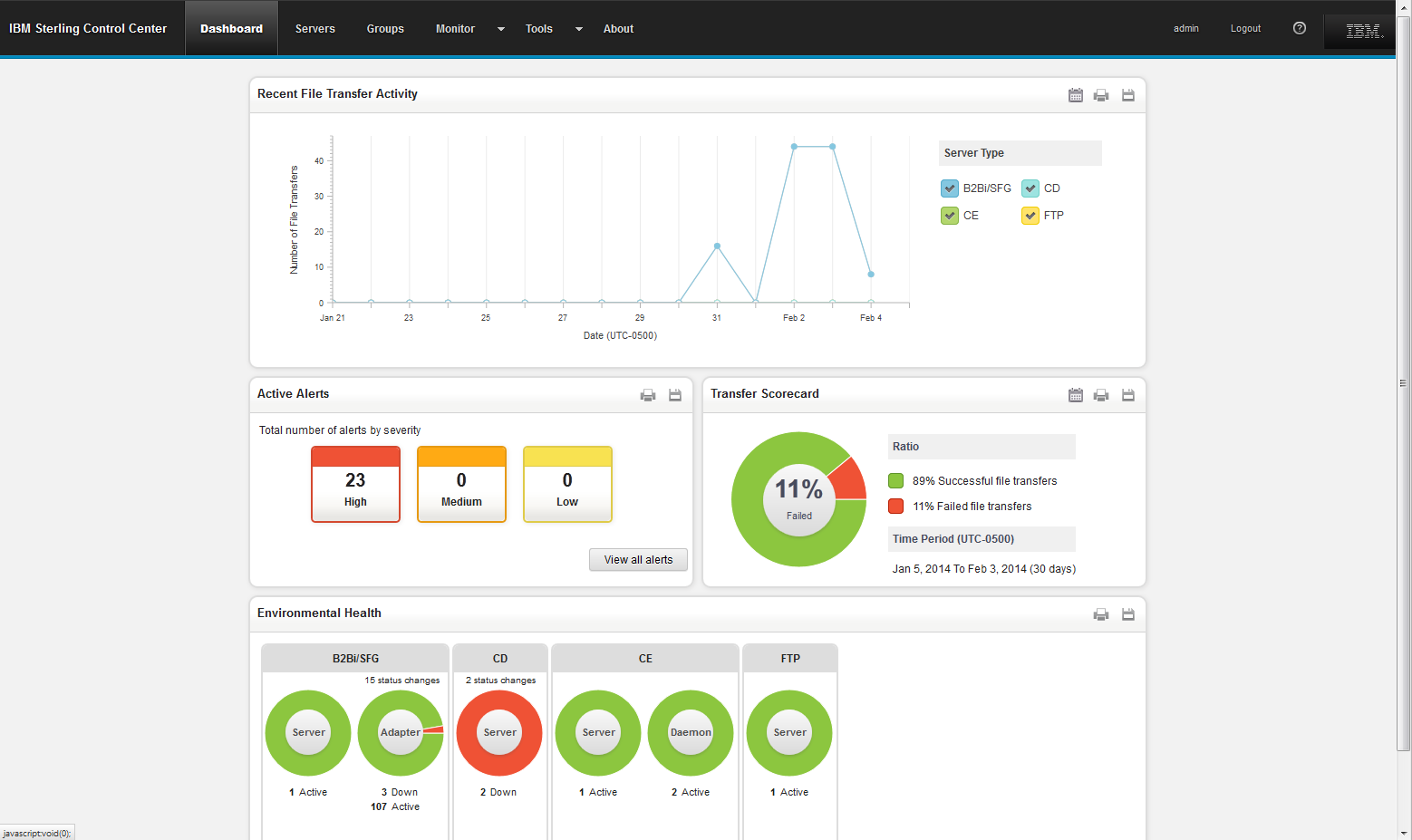1412x840 pixels.
Task: Print the Recent File Transfer Activity panel
Action: (1101, 95)
